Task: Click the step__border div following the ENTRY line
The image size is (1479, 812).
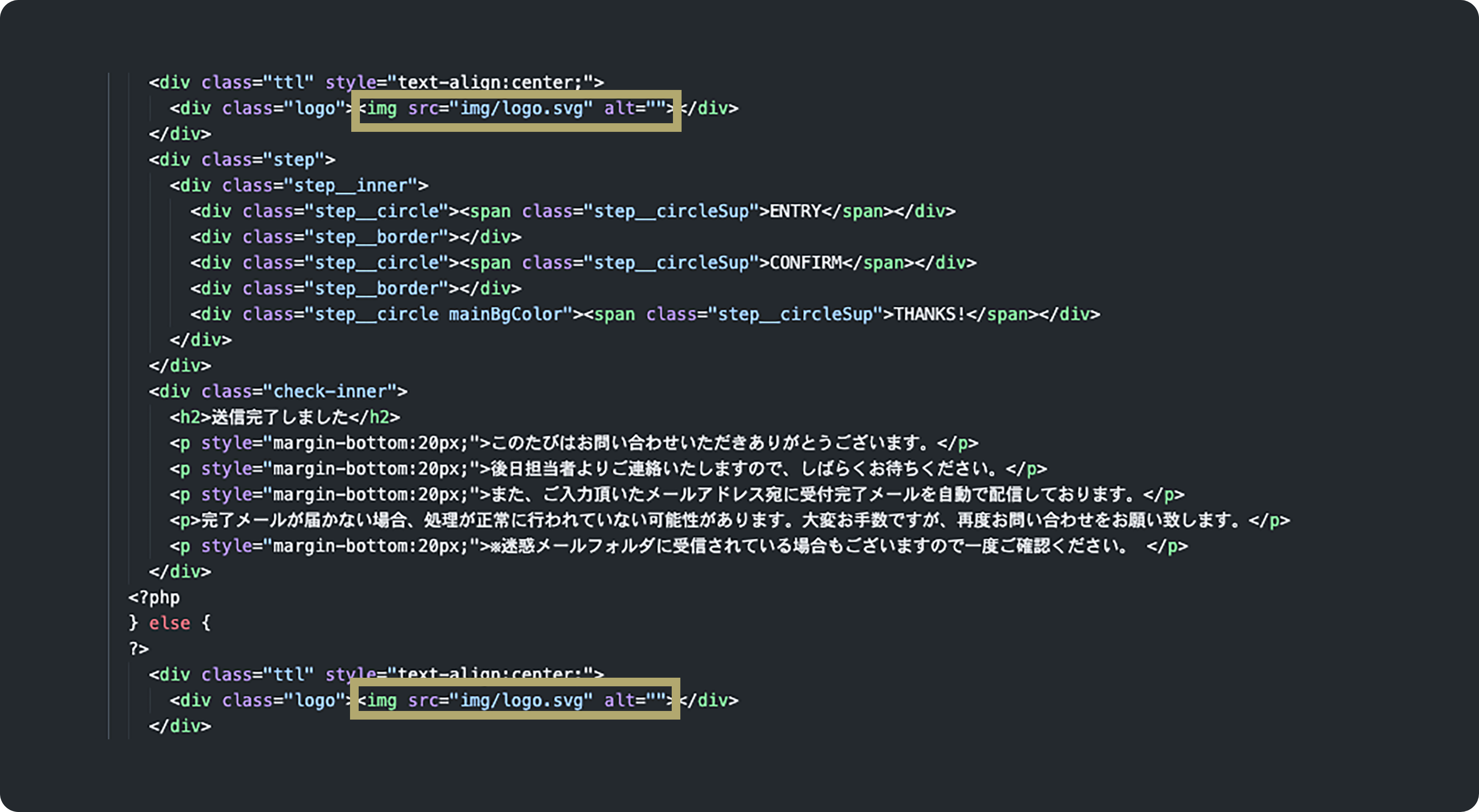Action: click(x=356, y=237)
